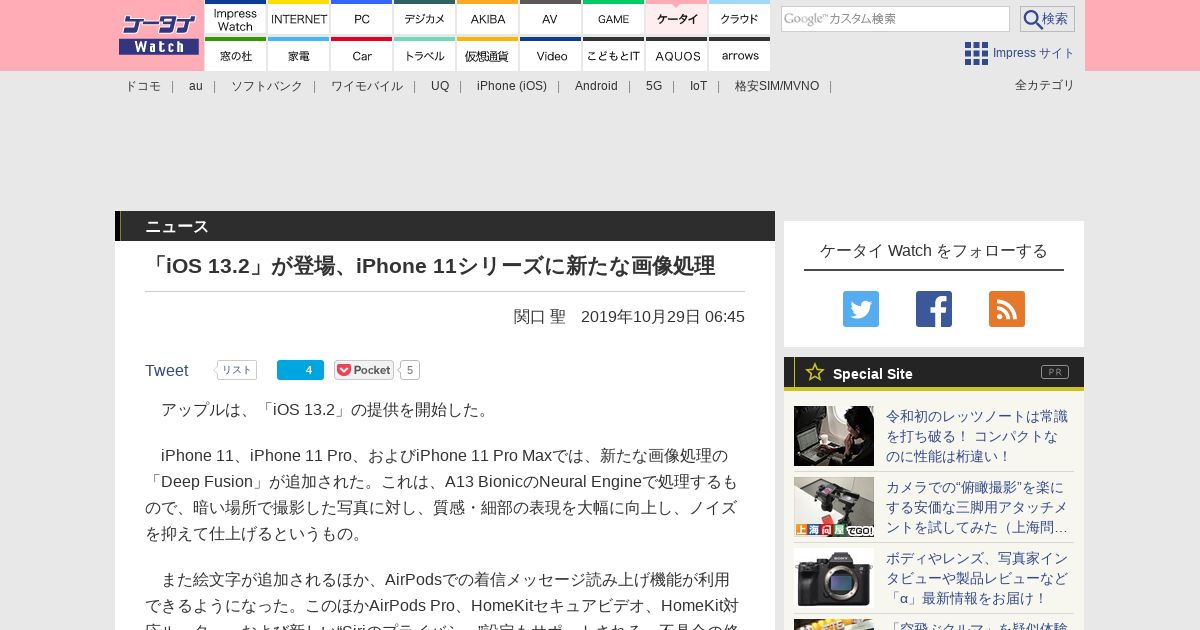Open the Impress サイト grid icon

tap(976, 53)
